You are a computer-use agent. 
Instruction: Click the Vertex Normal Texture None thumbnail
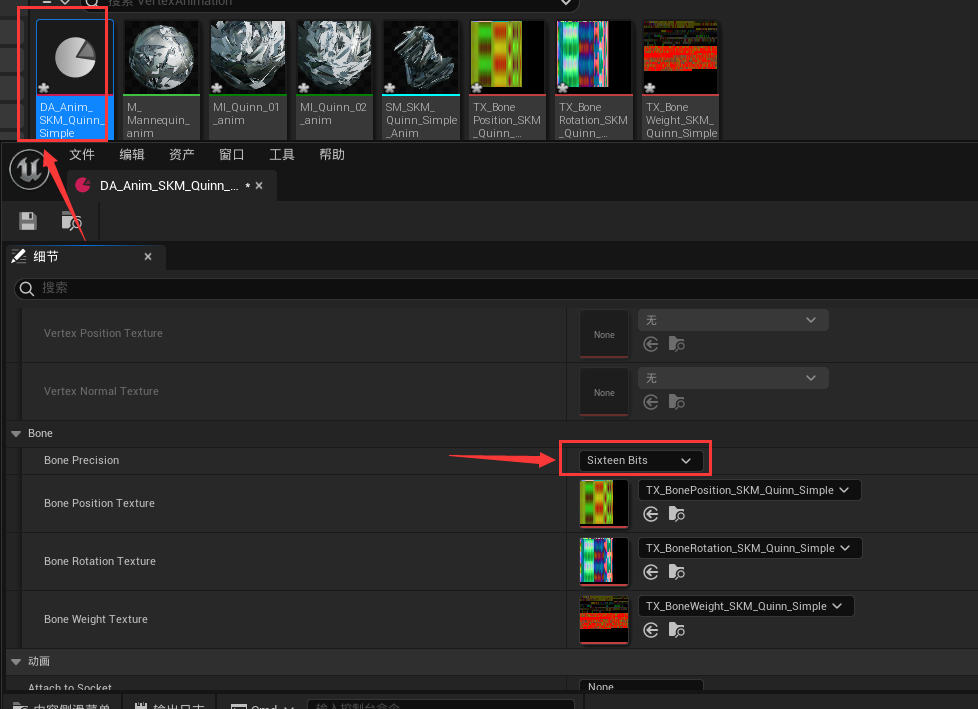point(604,392)
